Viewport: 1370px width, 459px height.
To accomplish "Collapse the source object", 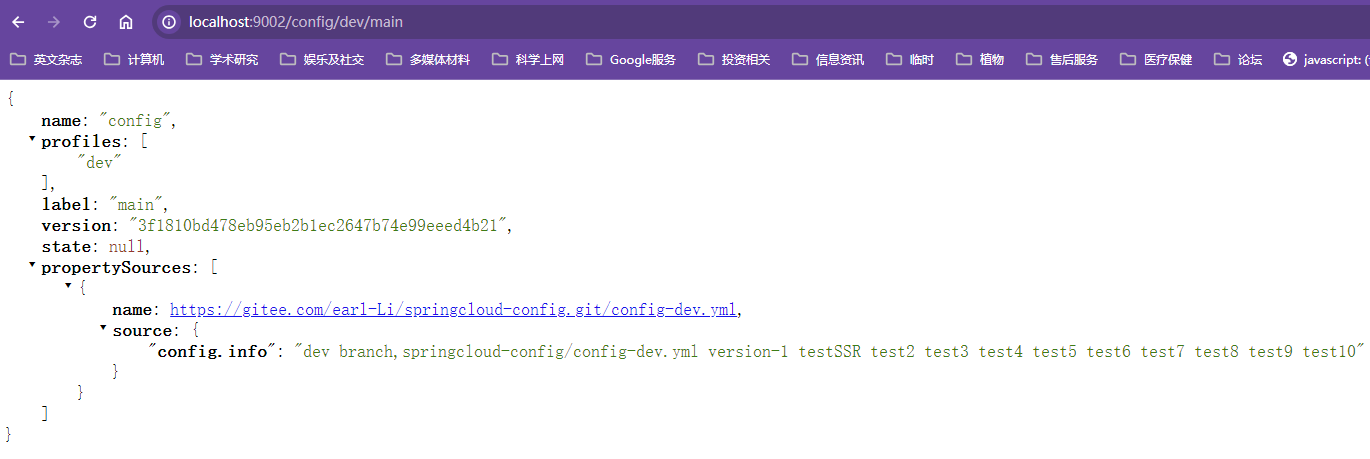I will (103, 328).
